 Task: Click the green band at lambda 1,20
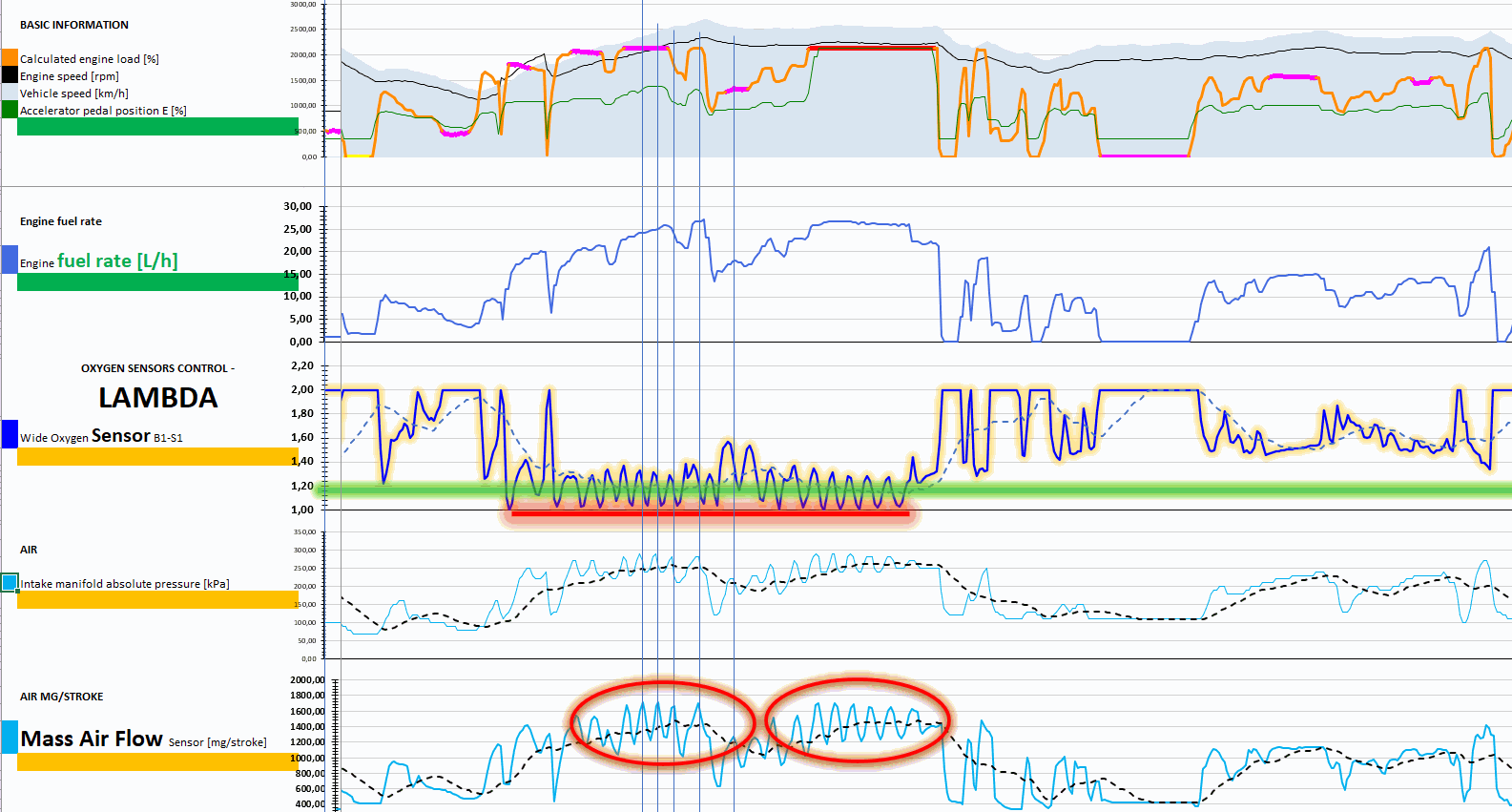coord(1145,489)
